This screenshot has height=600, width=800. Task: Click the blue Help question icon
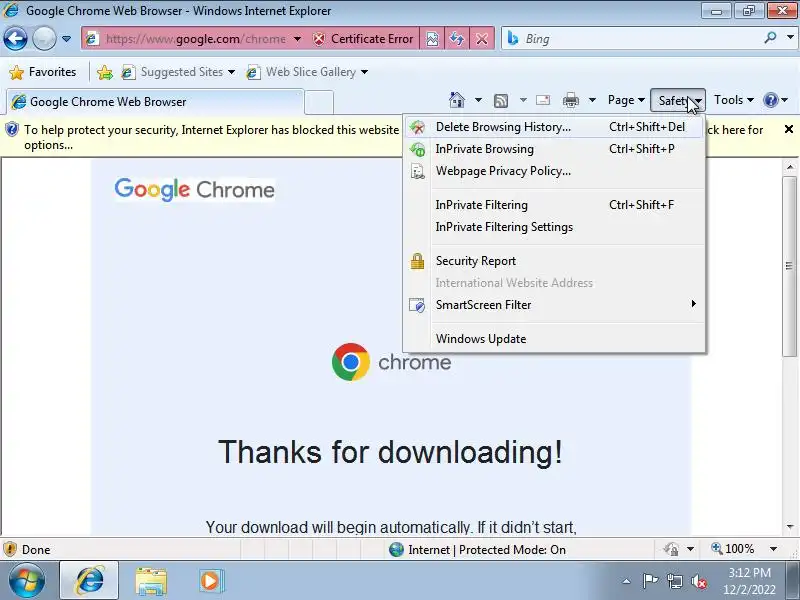(770, 100)
